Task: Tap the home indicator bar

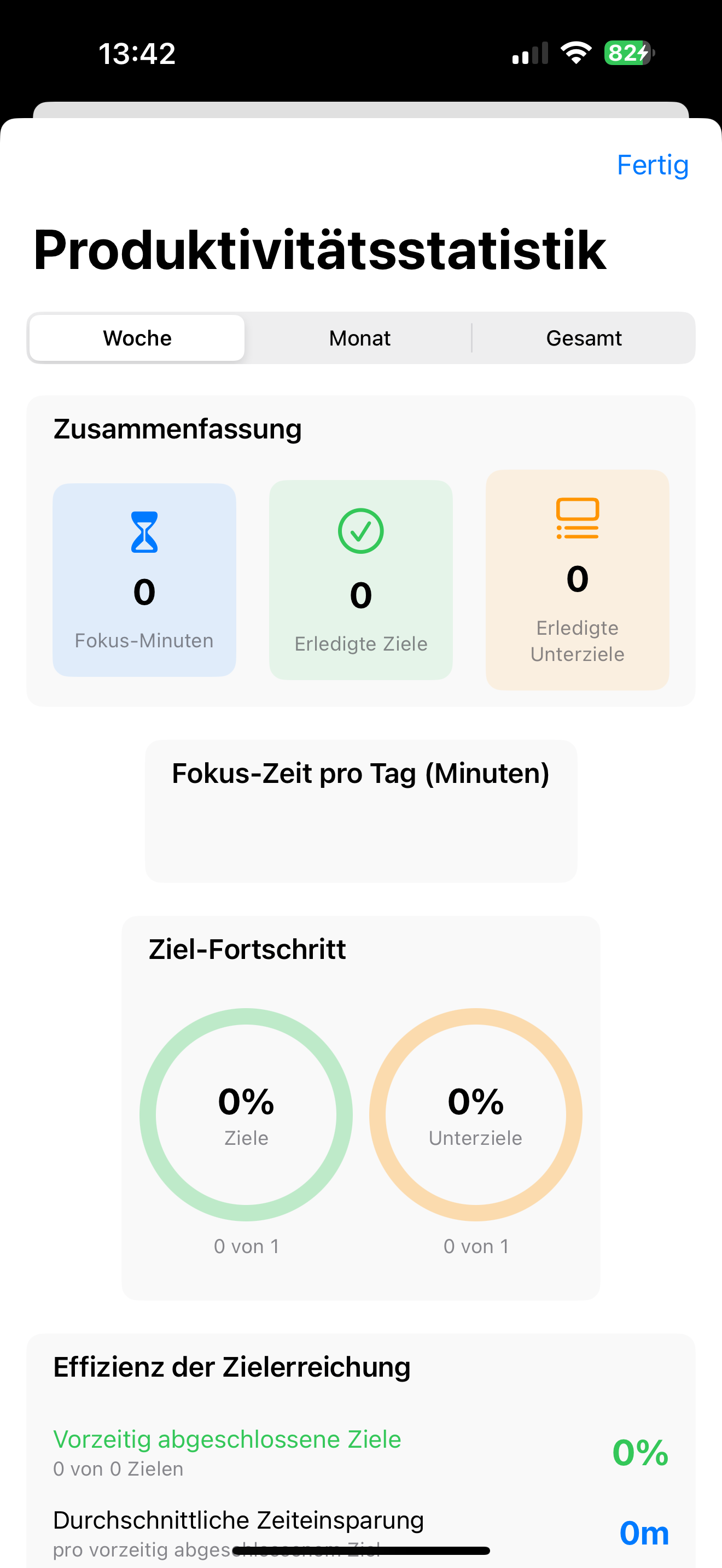Action: (x=360, y=1551)
